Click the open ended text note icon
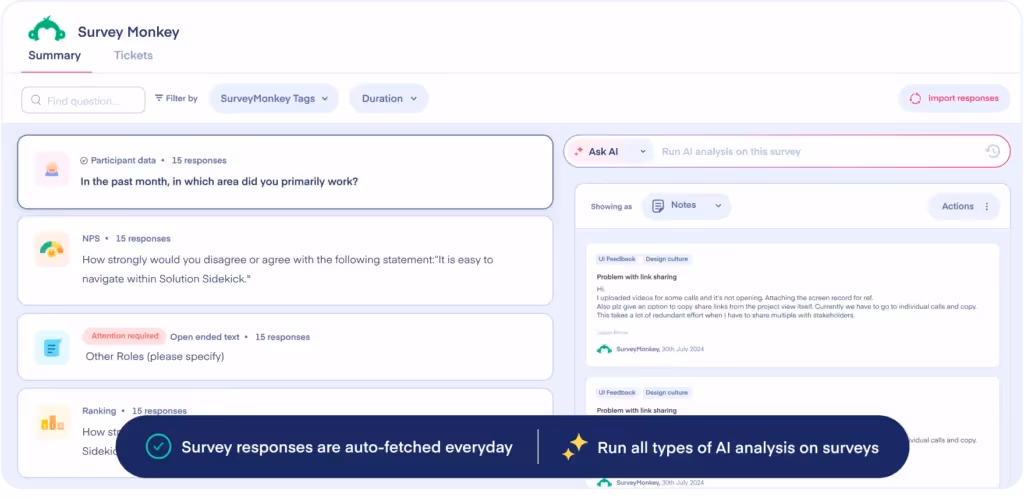The width and height of the screenshot is (1024, 499). (52, 347)
